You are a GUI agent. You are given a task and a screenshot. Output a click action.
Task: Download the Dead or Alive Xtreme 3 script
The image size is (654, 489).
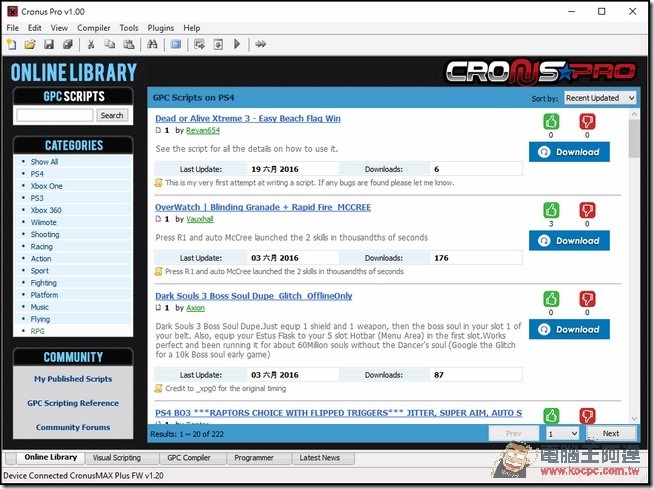(x=569, y=152)
